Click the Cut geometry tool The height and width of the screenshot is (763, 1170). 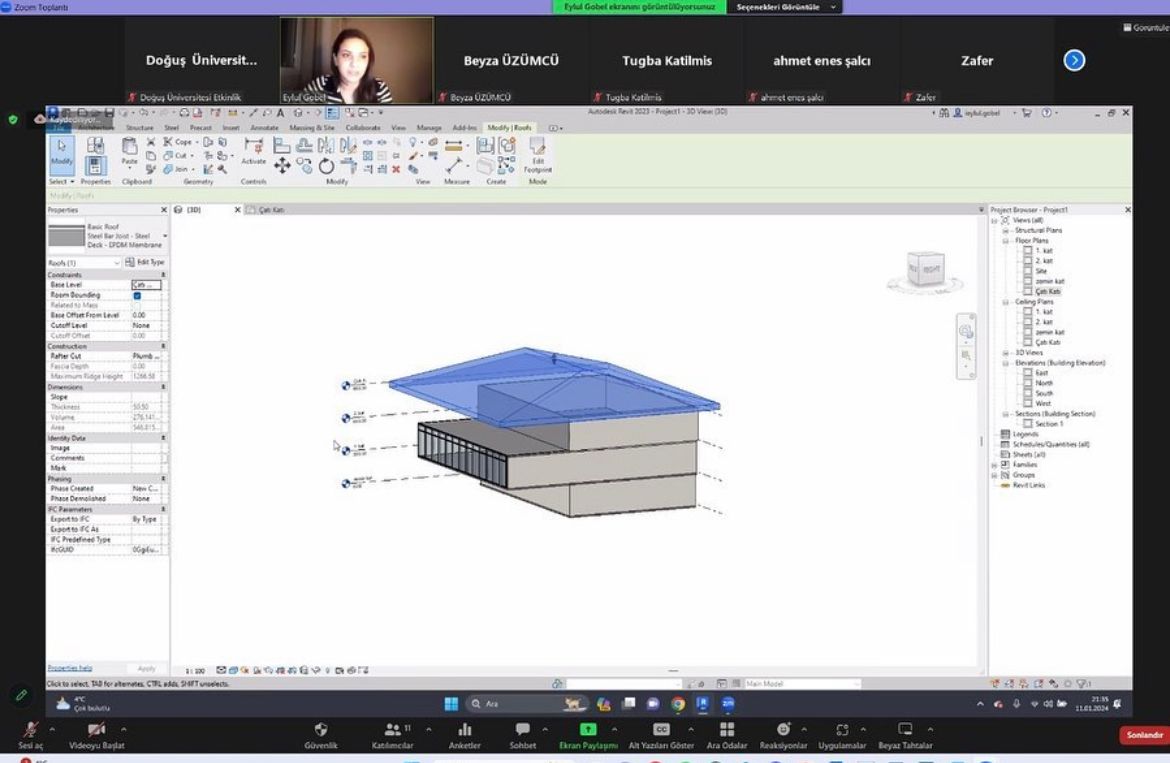point(176,156)
